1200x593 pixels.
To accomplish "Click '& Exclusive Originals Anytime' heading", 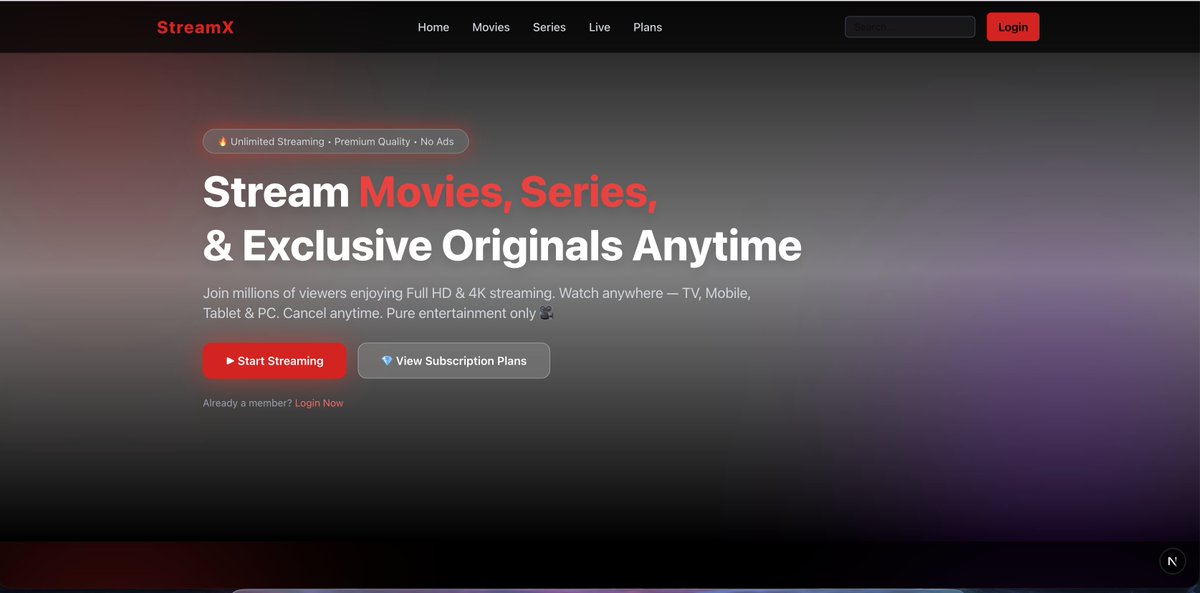I will click(x=502, y=246).
